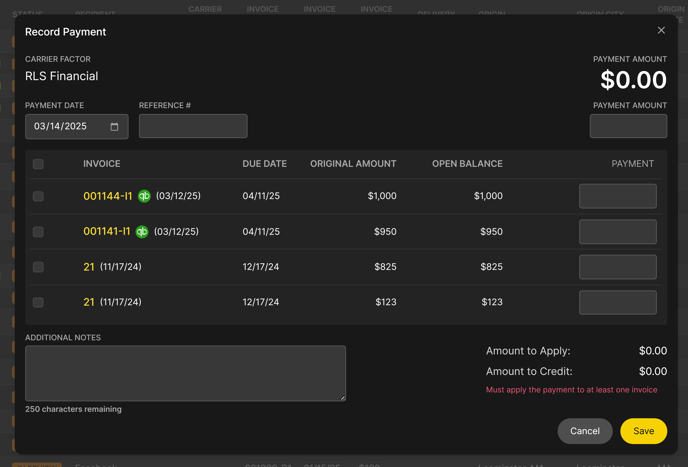The width and height of the screenshot is (688, 467).
Task: Close the Record Payment dialog with X
Action: click(x=661, y=31)
